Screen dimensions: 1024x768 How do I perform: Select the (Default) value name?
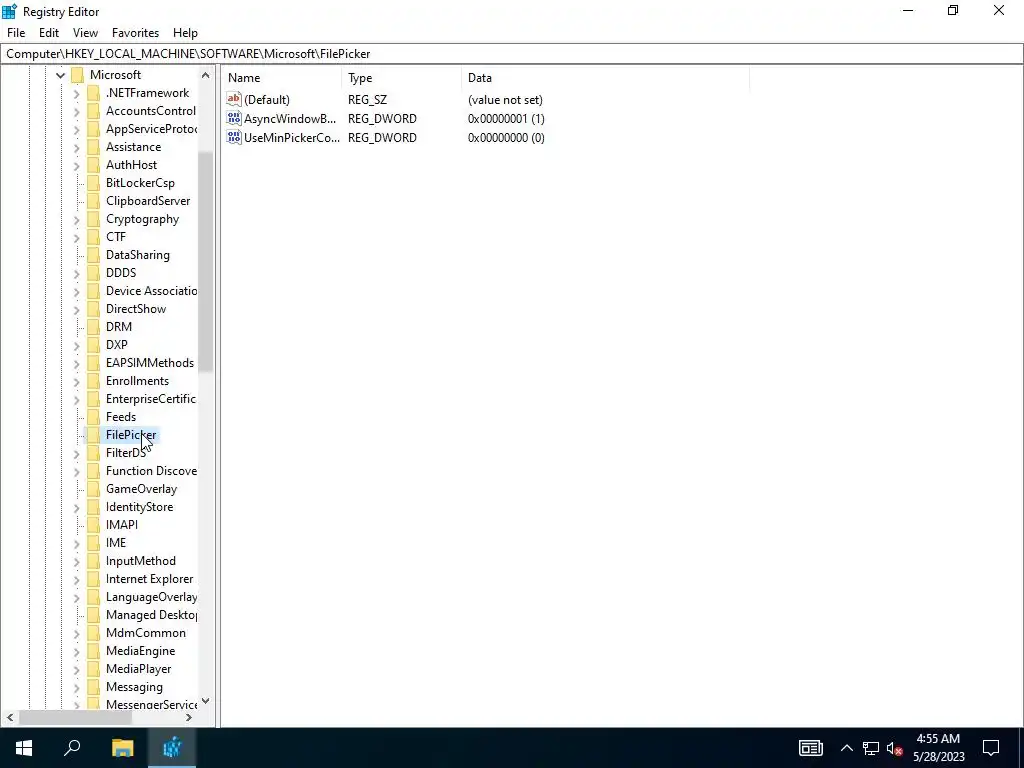[266, 99]
